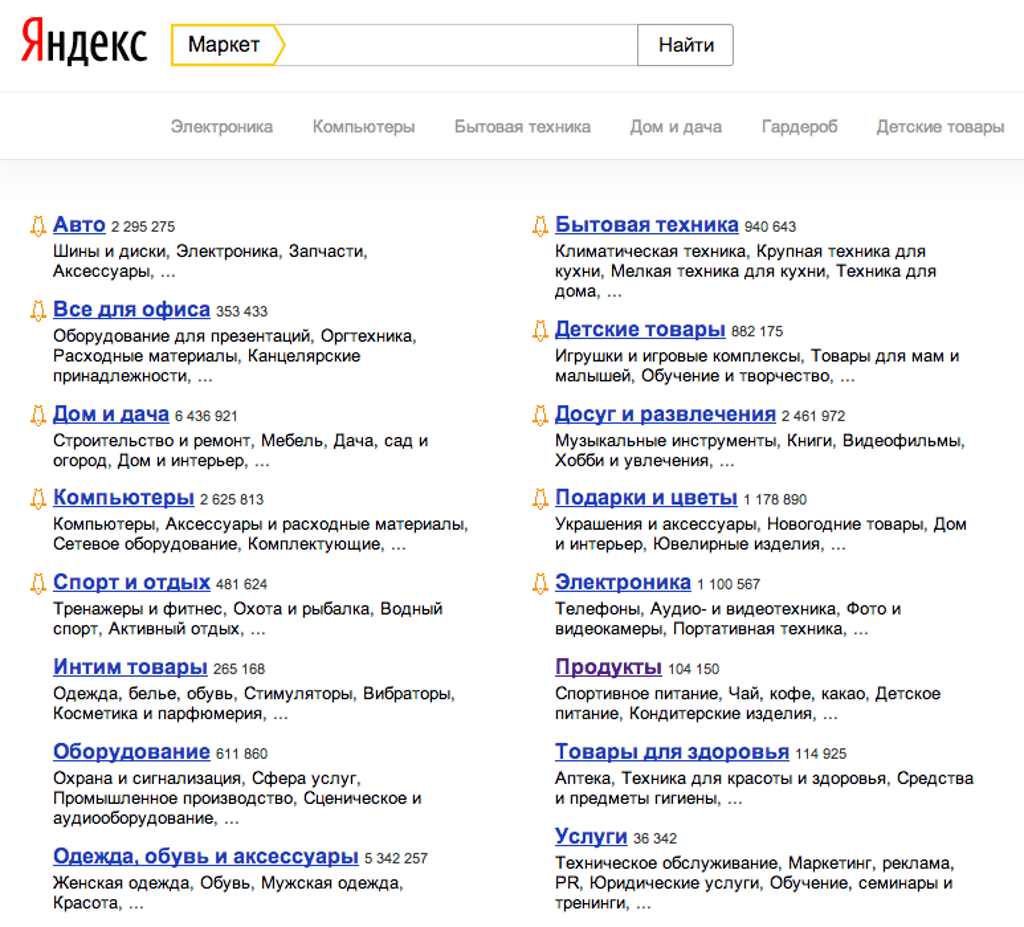Viewport: 1024px width, 927px height.
Task: Open the Электроника navigation tab
Action: click(221, 127)
